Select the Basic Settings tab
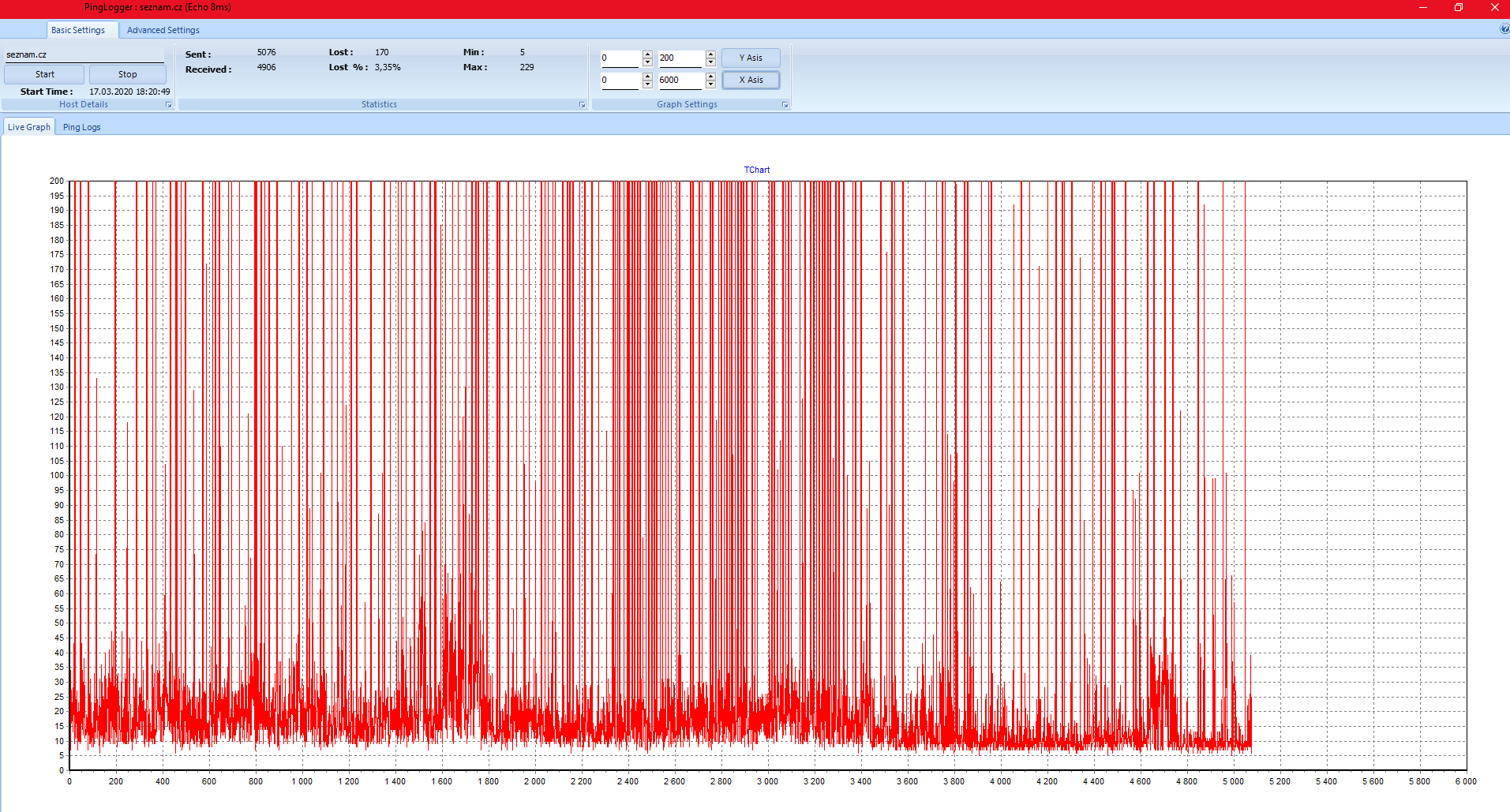The image size is (1510, 812). [78, 30]
